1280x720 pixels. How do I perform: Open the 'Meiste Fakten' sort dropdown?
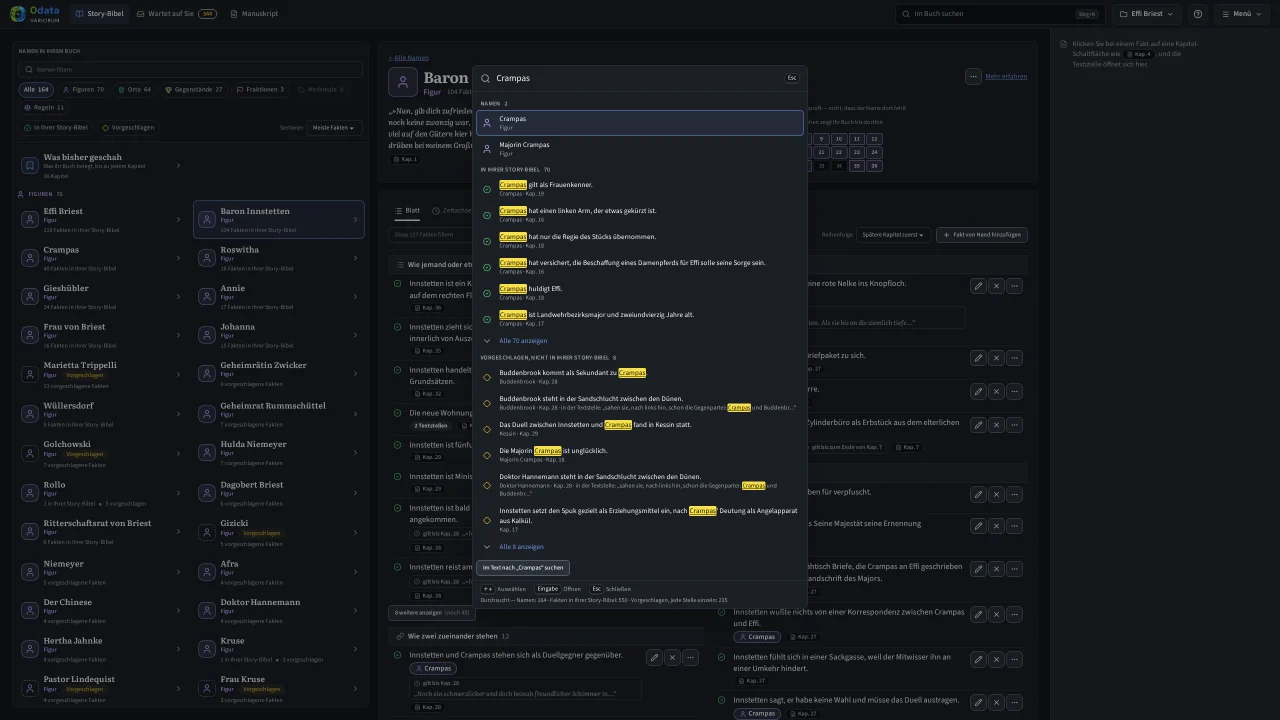pos(335,128)
